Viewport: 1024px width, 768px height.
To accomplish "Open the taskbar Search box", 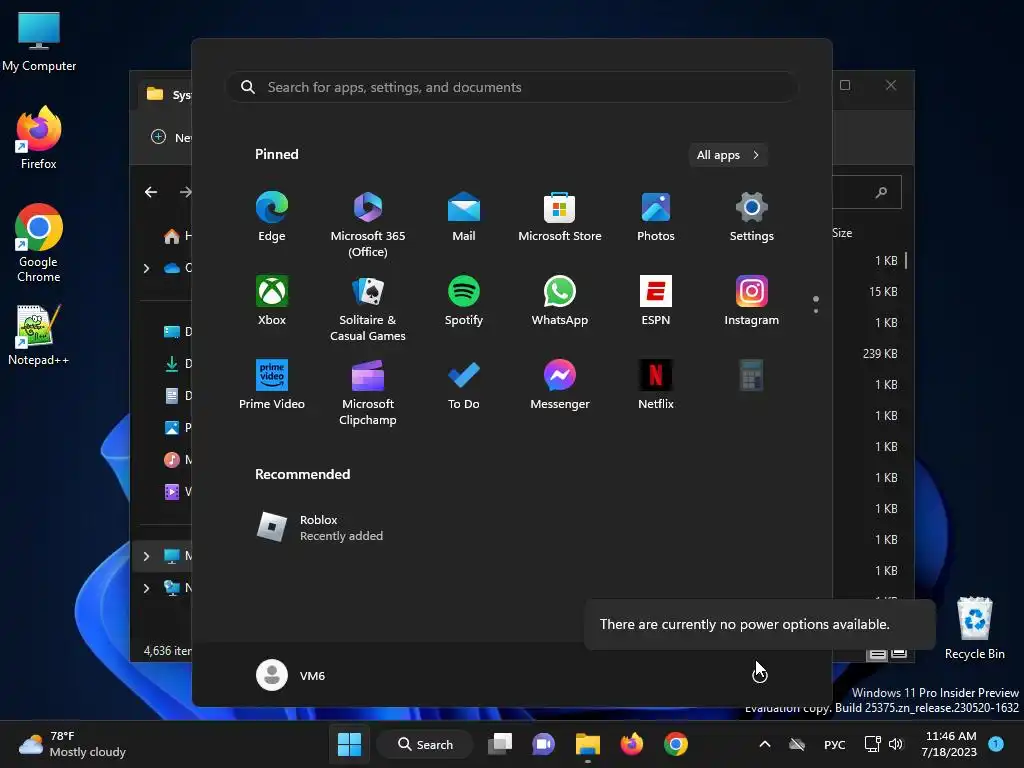I will coord(425,744).
